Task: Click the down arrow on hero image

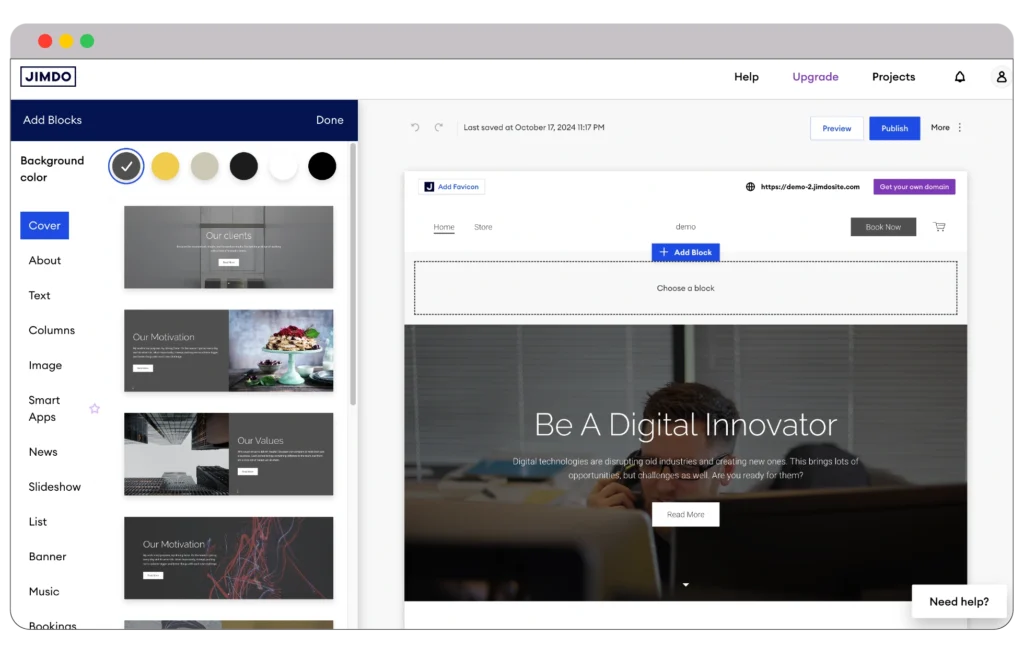Action: tap(686, 585)
